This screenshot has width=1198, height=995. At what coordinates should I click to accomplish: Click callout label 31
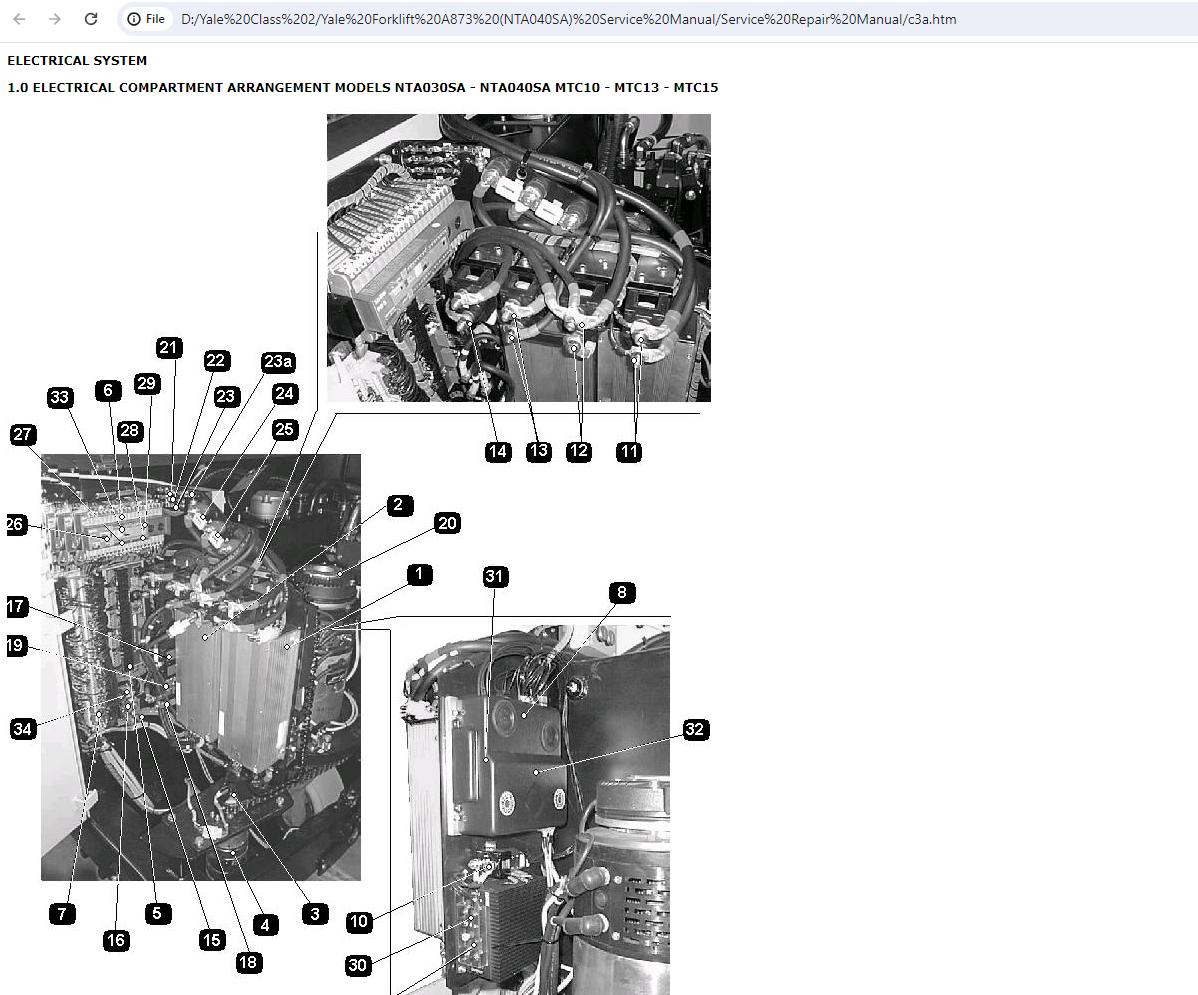tap(495, 576)
